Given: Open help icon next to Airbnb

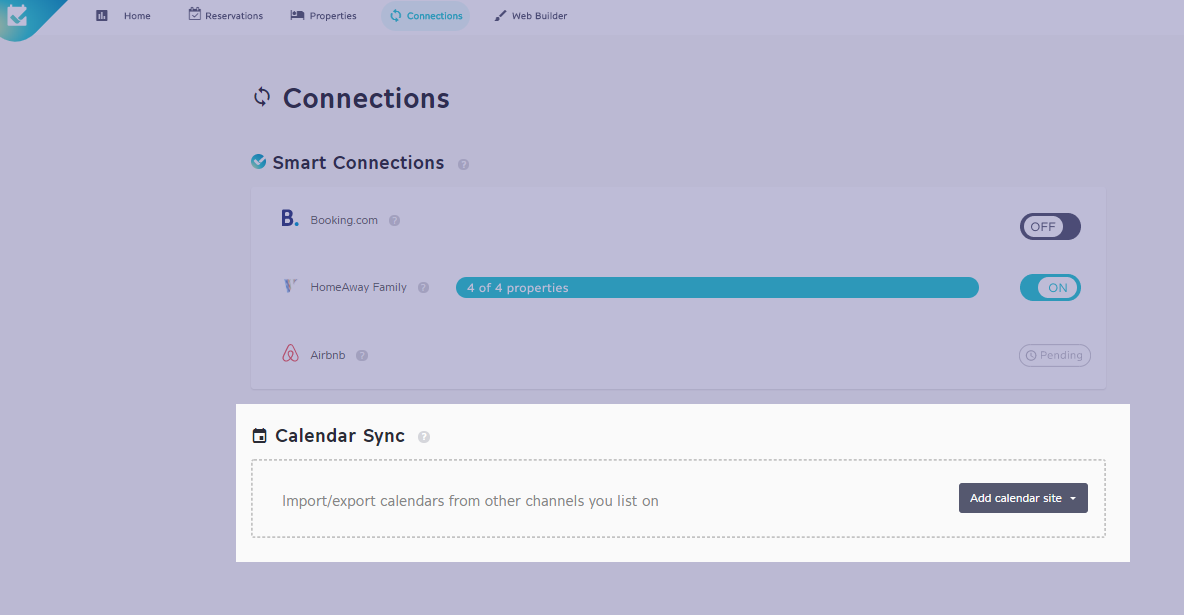Looking at the screenshot, I should (x=362, y=356).
